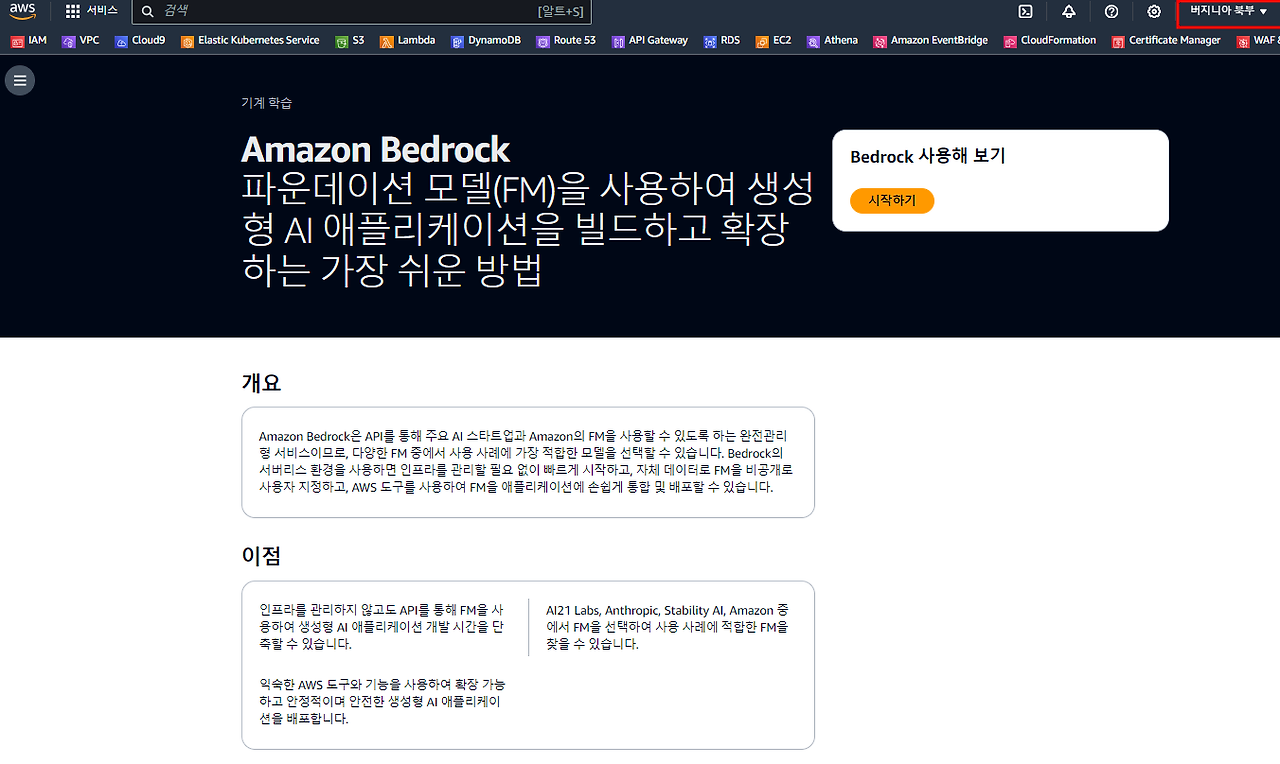Open the S3 favorites shortcut
The height and width of the screenshot is (764, 1280).
pyautogui.click(x=350, y=41)
